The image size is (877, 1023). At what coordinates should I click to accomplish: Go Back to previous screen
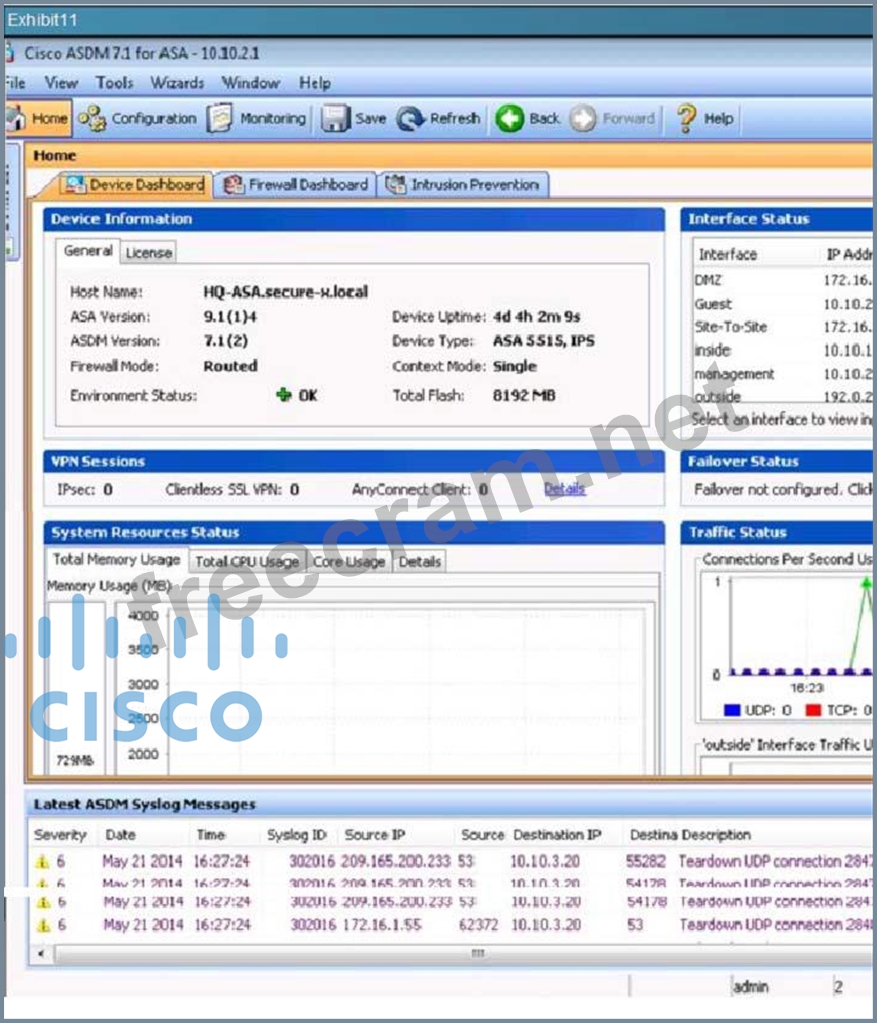[529, 119]
